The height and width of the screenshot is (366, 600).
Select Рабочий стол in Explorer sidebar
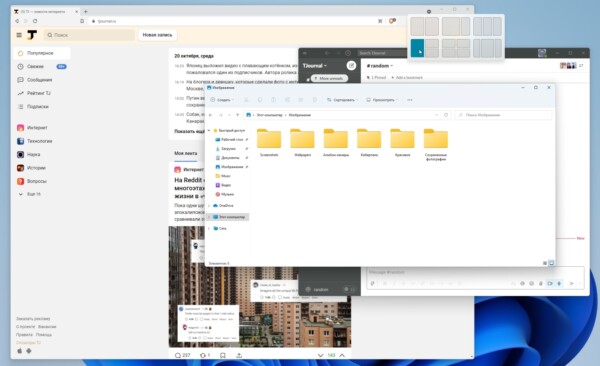(232, 140)
